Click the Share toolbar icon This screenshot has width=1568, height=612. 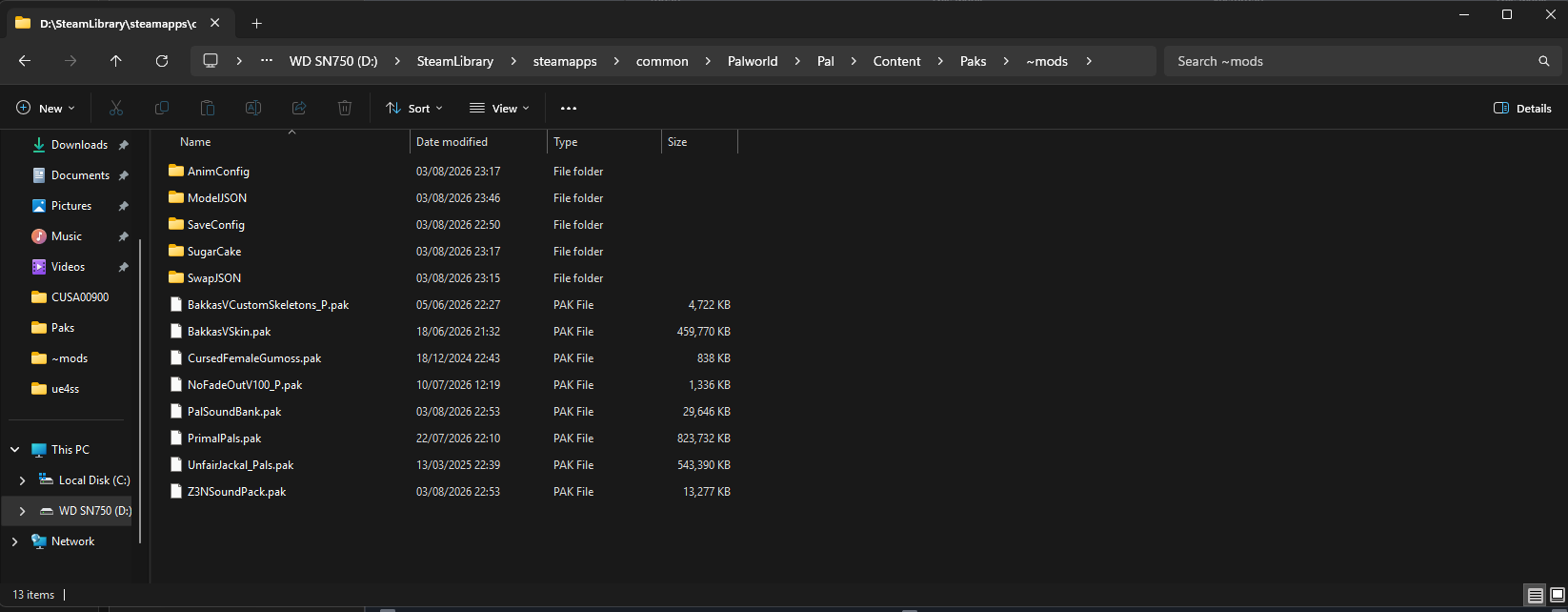(299, 108)
